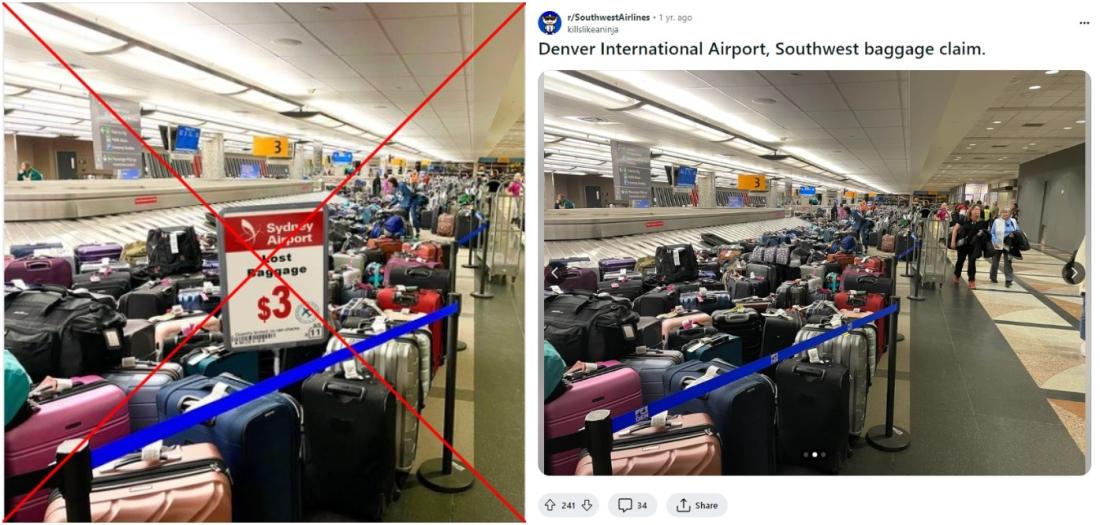Click the 241 vote count

569,505
